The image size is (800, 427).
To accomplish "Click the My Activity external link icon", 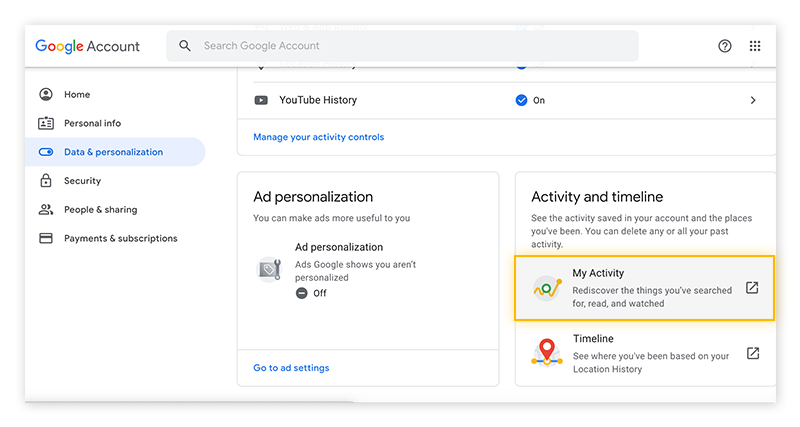I will (752, 288).
